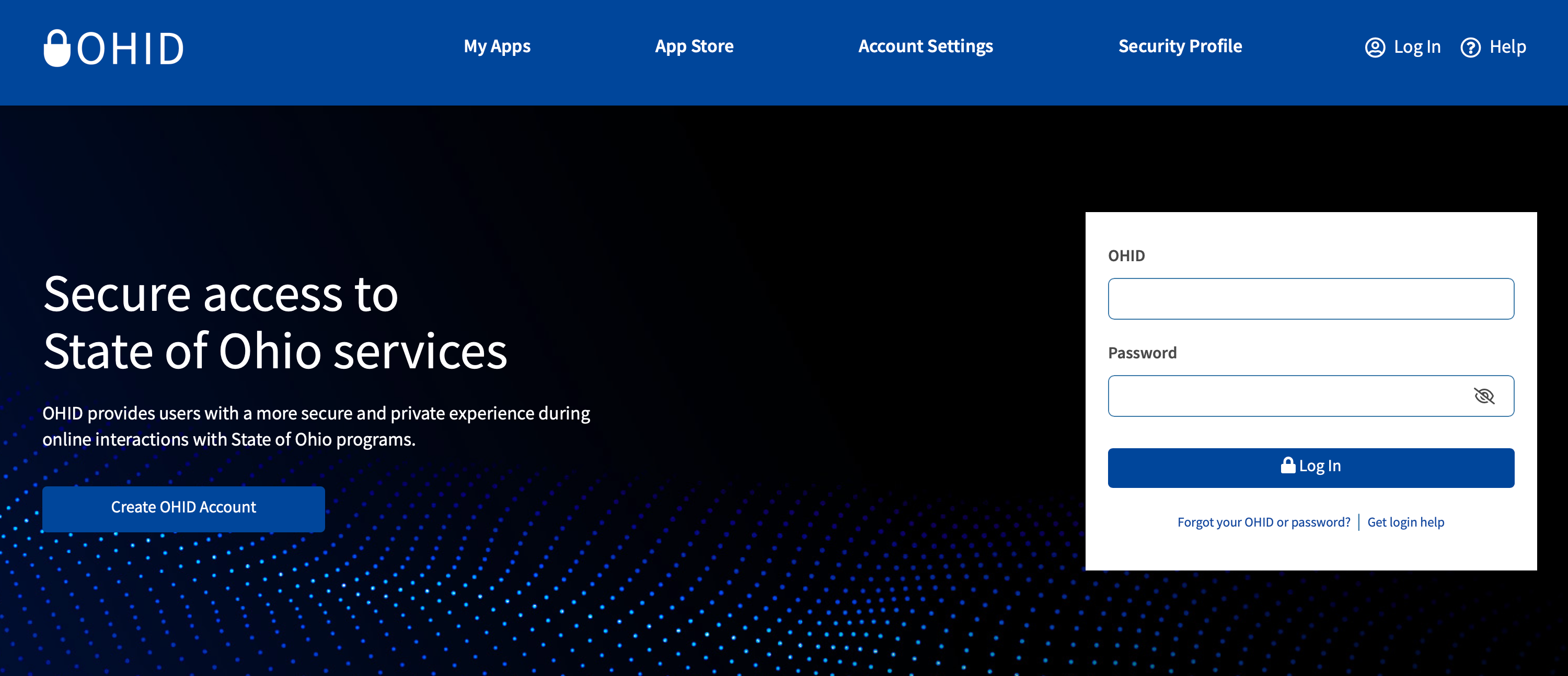
Task: Click the Create OHID Account button
Action: [183, 509]
